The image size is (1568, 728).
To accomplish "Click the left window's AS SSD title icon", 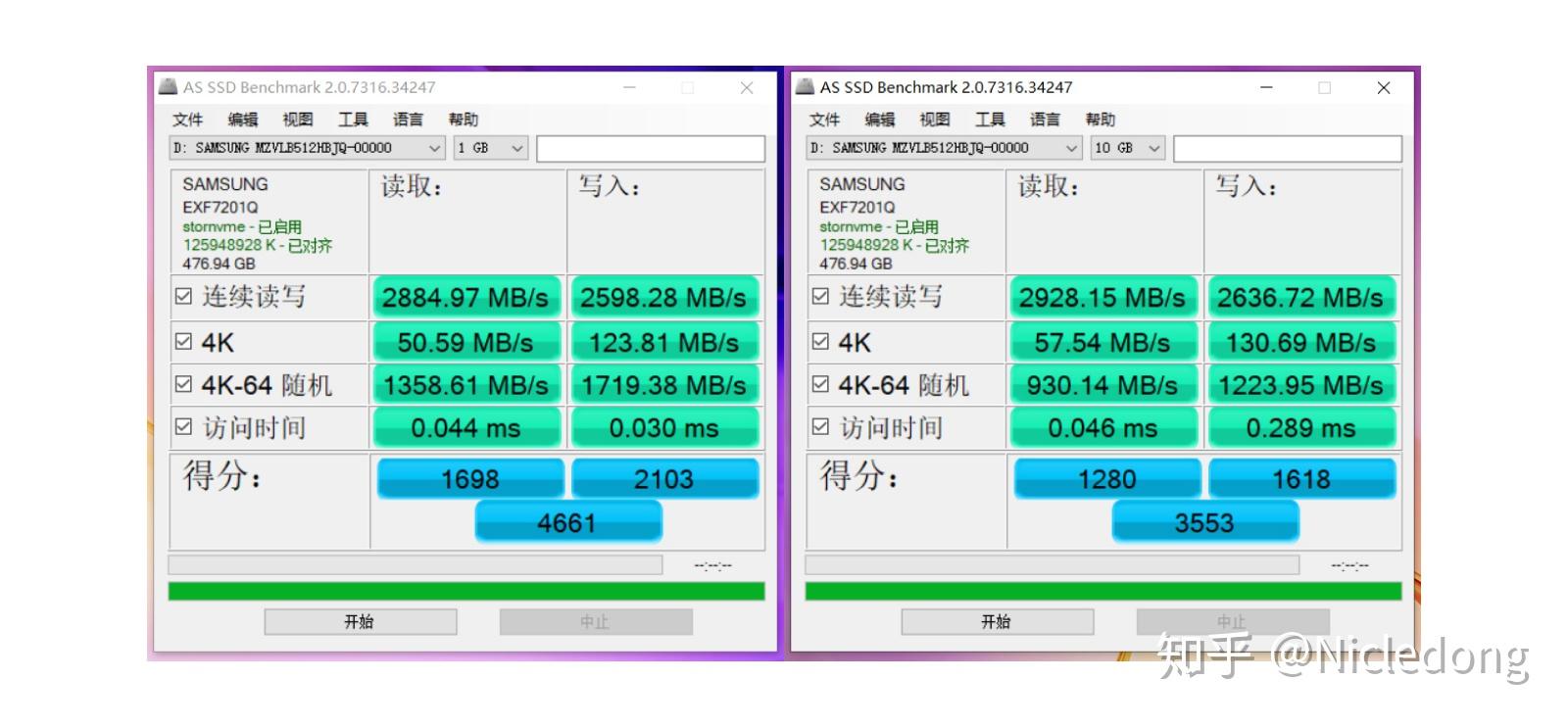I will [x=169, y=87].
